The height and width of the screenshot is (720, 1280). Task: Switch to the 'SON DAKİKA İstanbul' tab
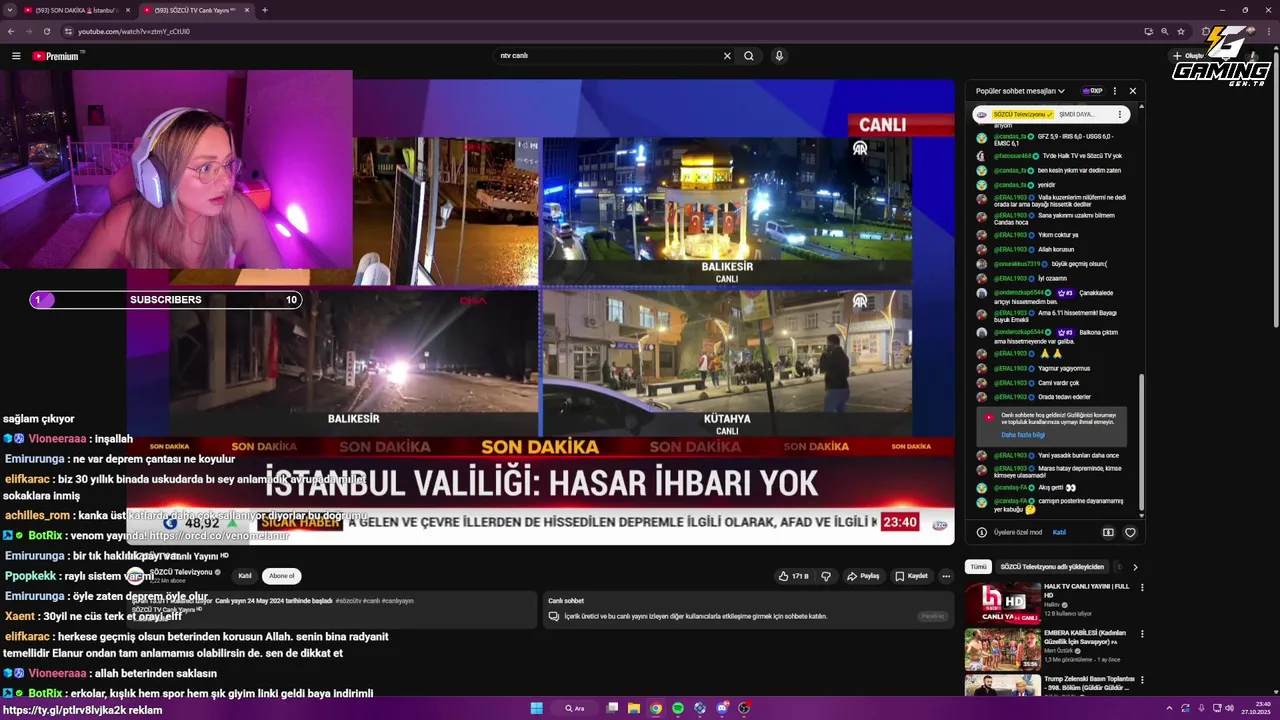pos(76,10)
